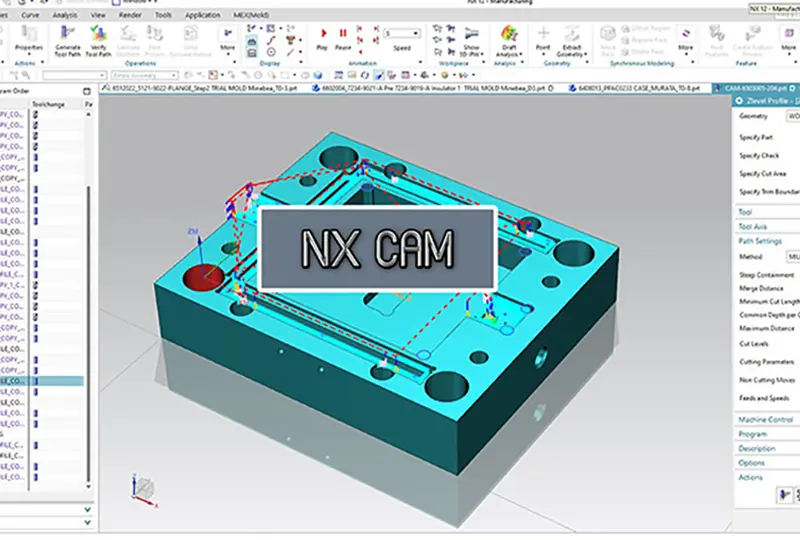Click the Toolchange column header
This screenshot has width=800, height=540.
[x=48, y=104]
